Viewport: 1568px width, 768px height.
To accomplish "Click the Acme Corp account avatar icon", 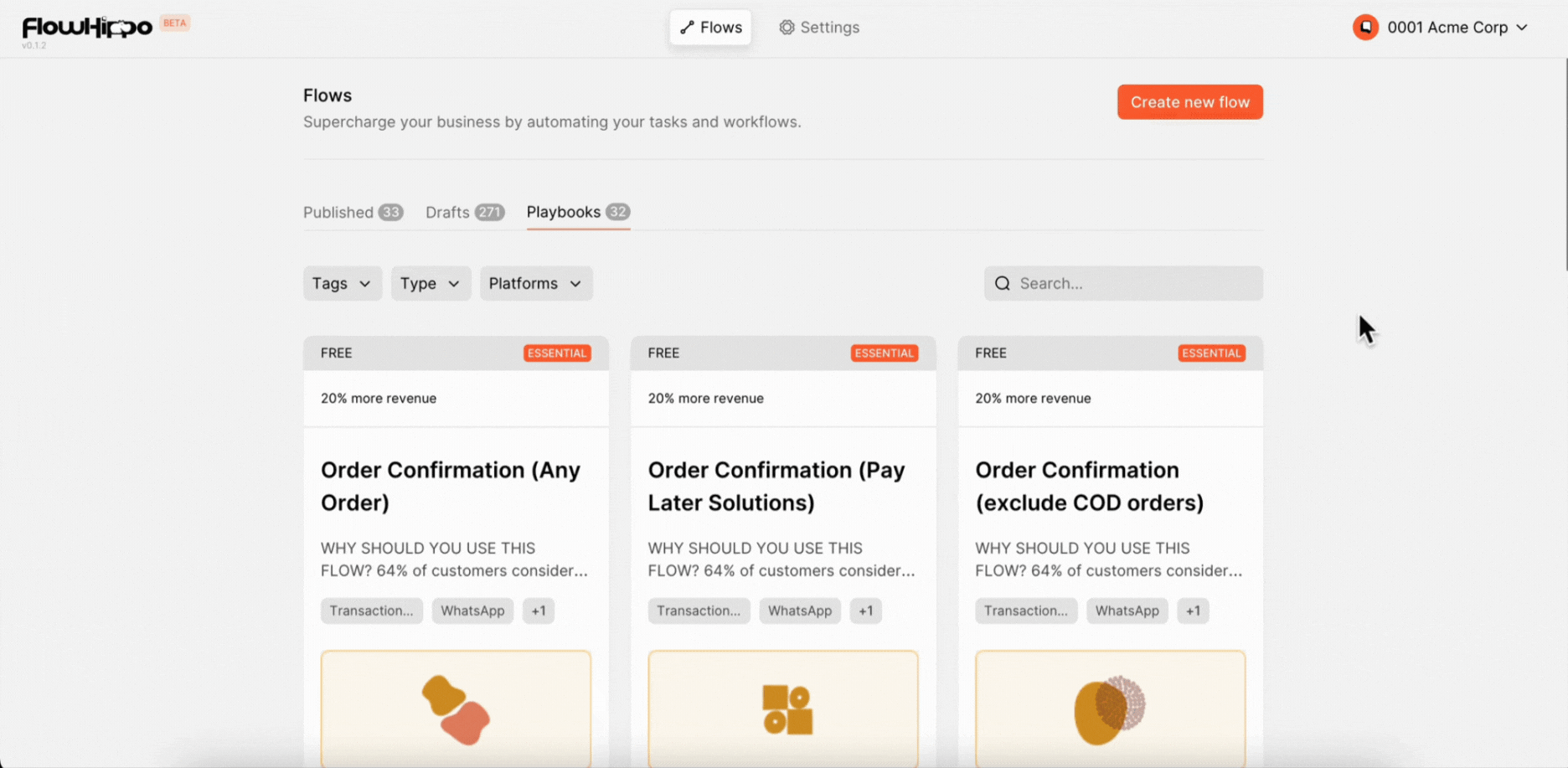I will [1365, 28].
